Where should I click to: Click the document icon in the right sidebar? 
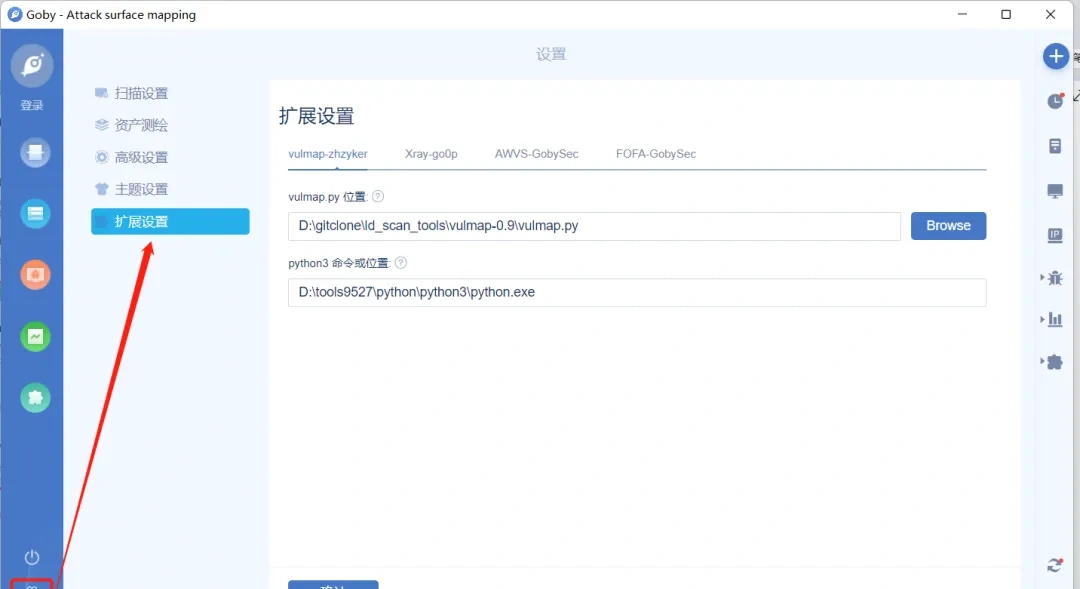1055,146
